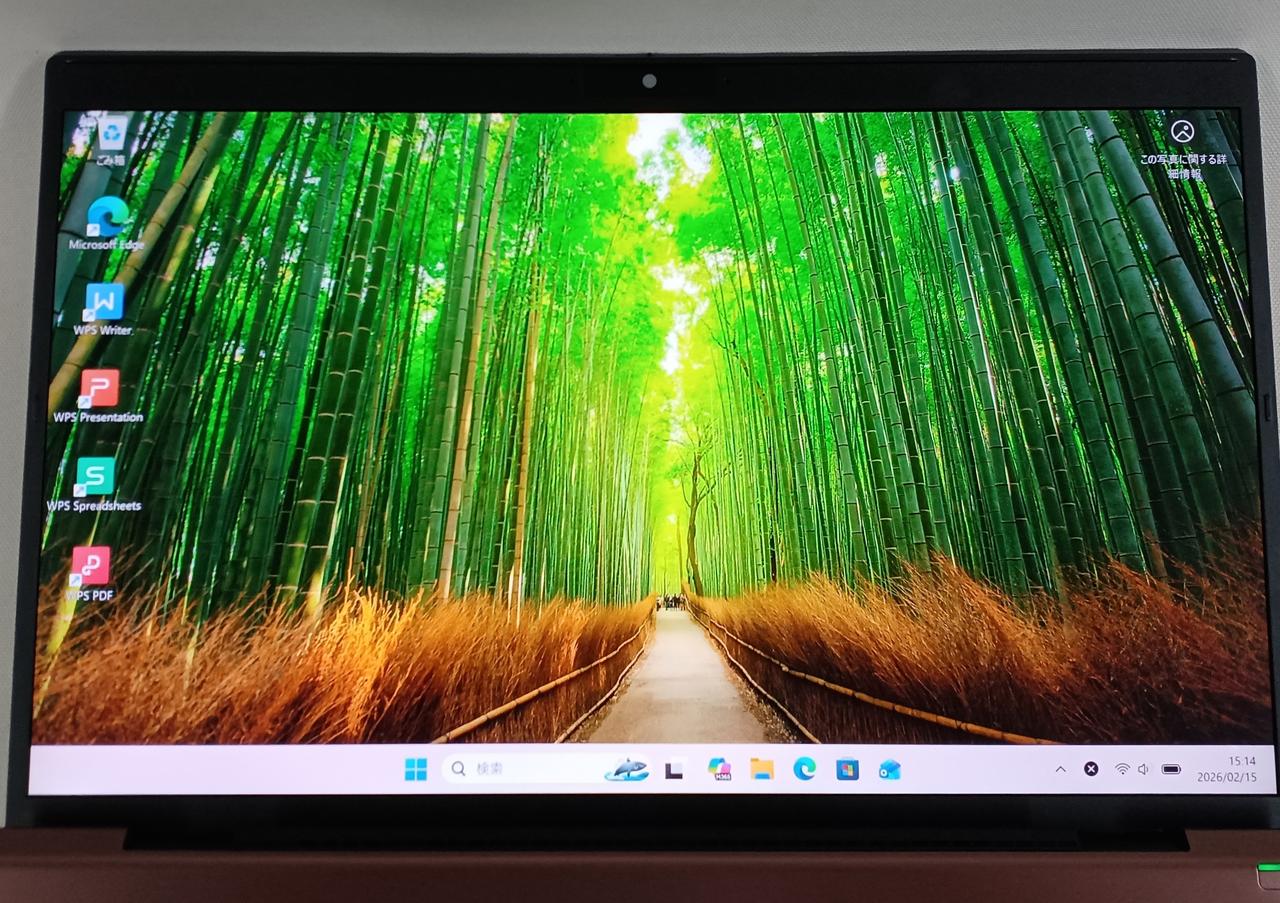Click the taskbar search box
Viewport: 1280px width, 903px height.
[x=520, y=769]
